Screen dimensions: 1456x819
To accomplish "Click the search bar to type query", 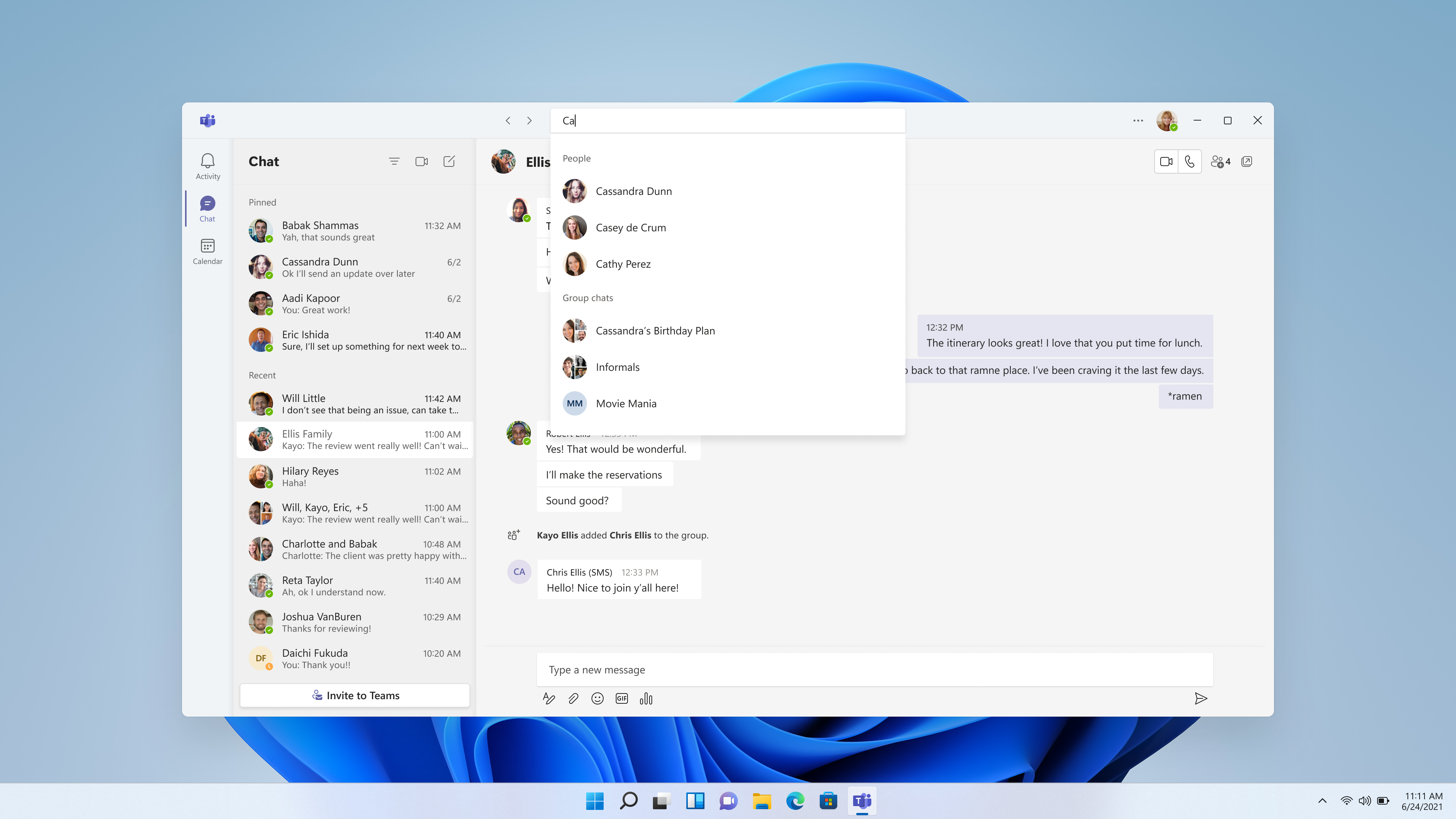I will point(728,120).
